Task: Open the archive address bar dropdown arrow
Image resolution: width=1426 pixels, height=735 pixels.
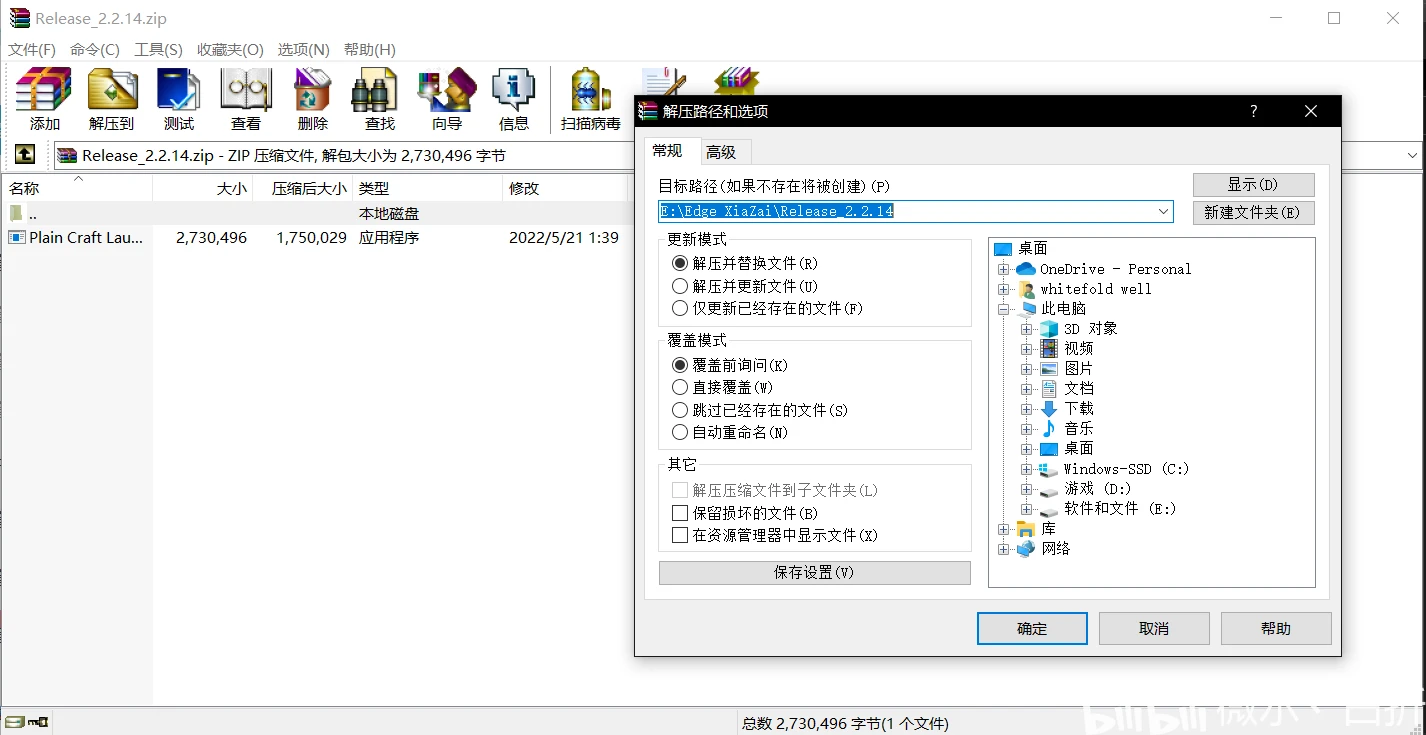Action: 1413,155
